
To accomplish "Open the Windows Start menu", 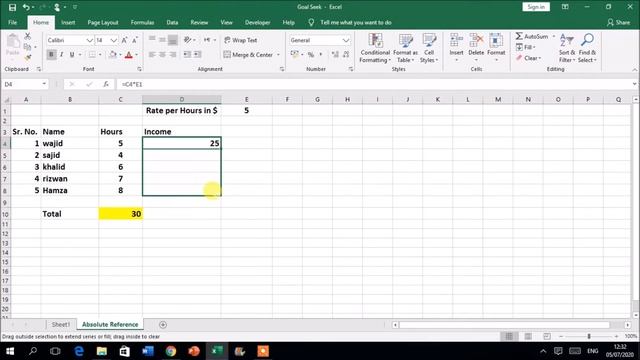I will click(10, 351).
